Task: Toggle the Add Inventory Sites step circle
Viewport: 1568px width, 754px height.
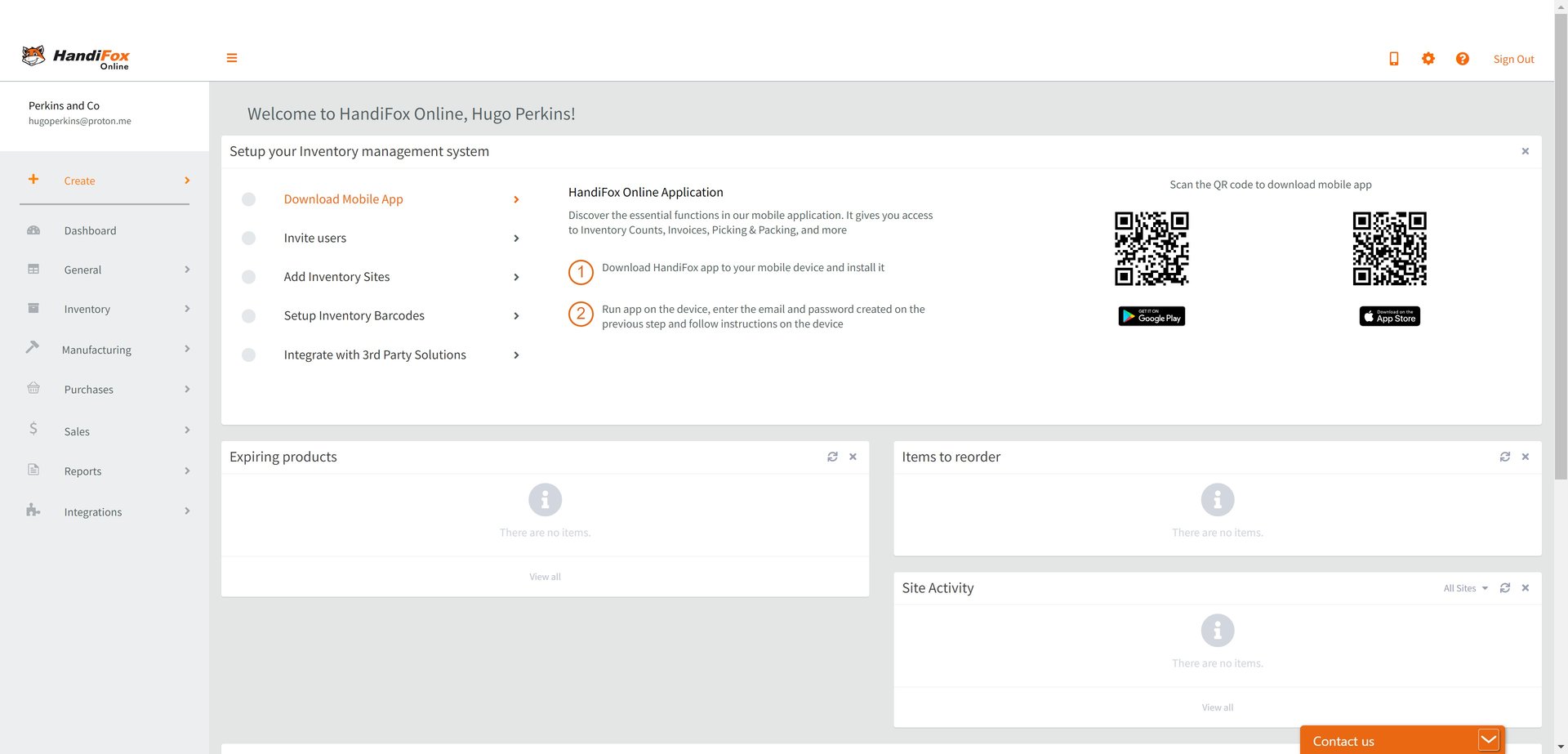Action: coord(249,277)
